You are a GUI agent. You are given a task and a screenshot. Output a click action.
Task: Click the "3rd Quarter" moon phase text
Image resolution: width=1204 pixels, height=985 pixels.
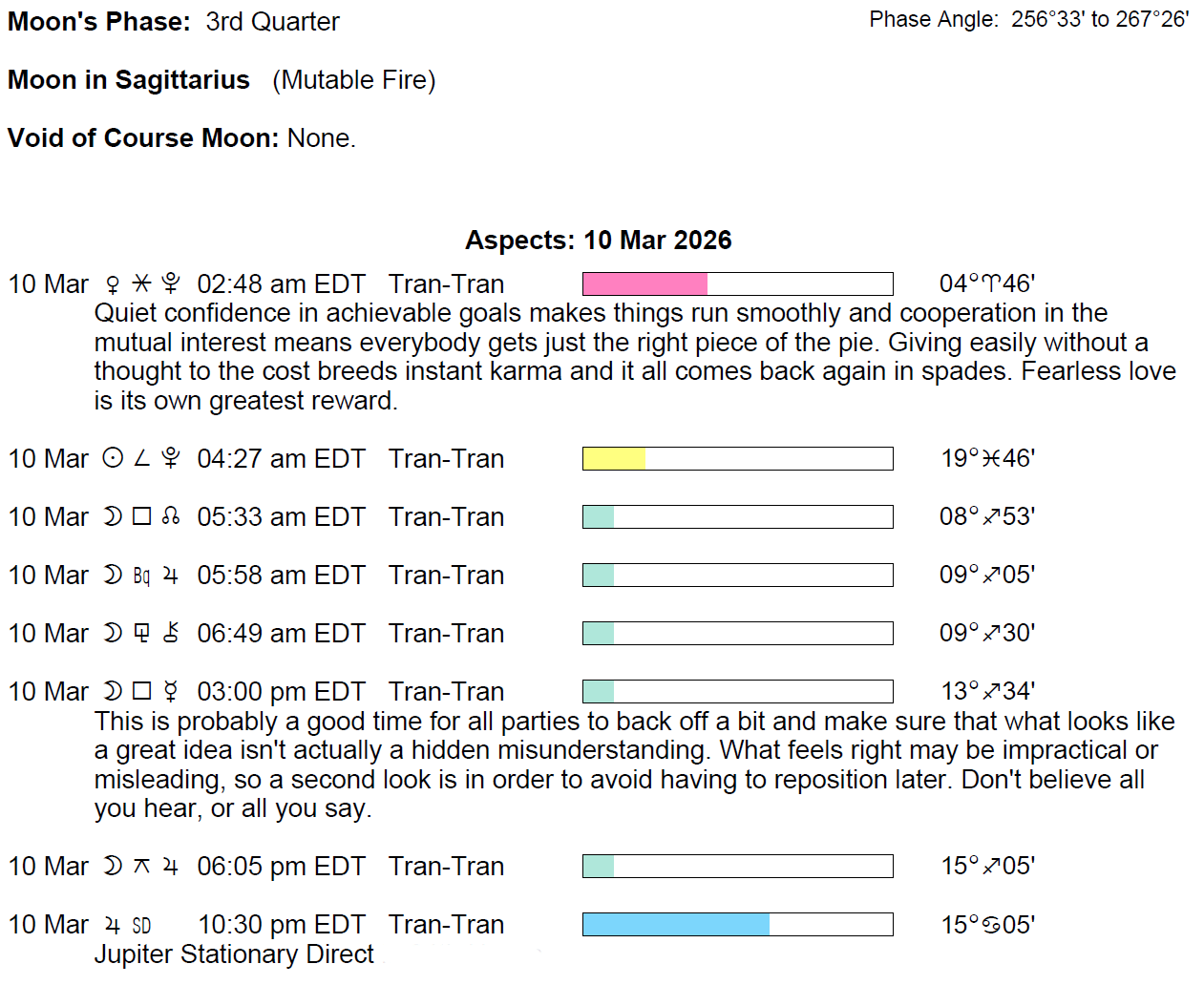[x=272, y=22]
